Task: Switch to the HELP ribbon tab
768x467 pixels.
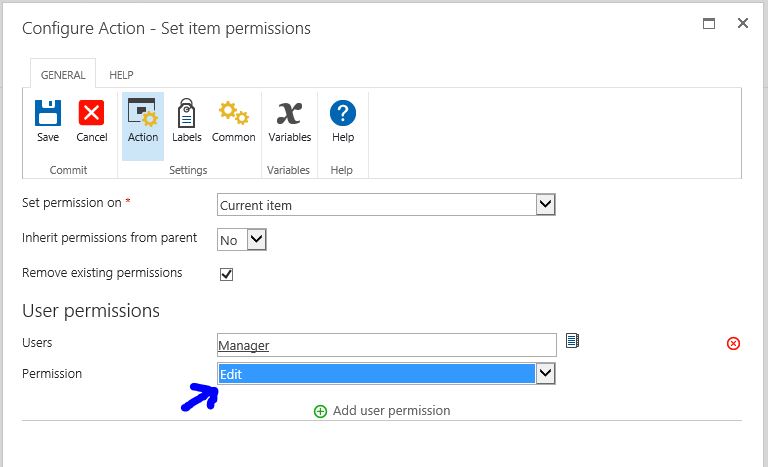Action: (121, 75)
